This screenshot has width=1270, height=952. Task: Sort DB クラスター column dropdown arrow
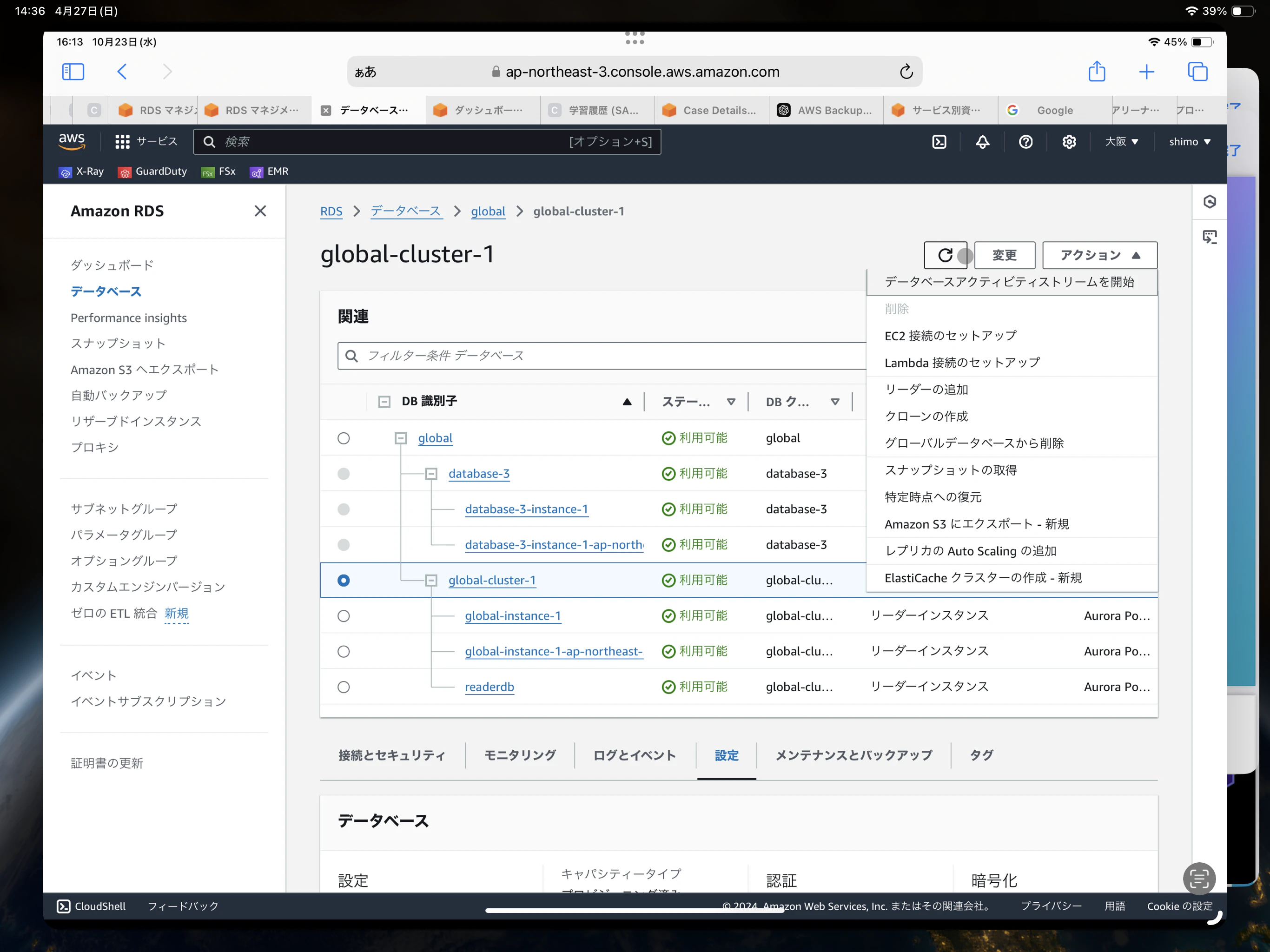[835, 402]
